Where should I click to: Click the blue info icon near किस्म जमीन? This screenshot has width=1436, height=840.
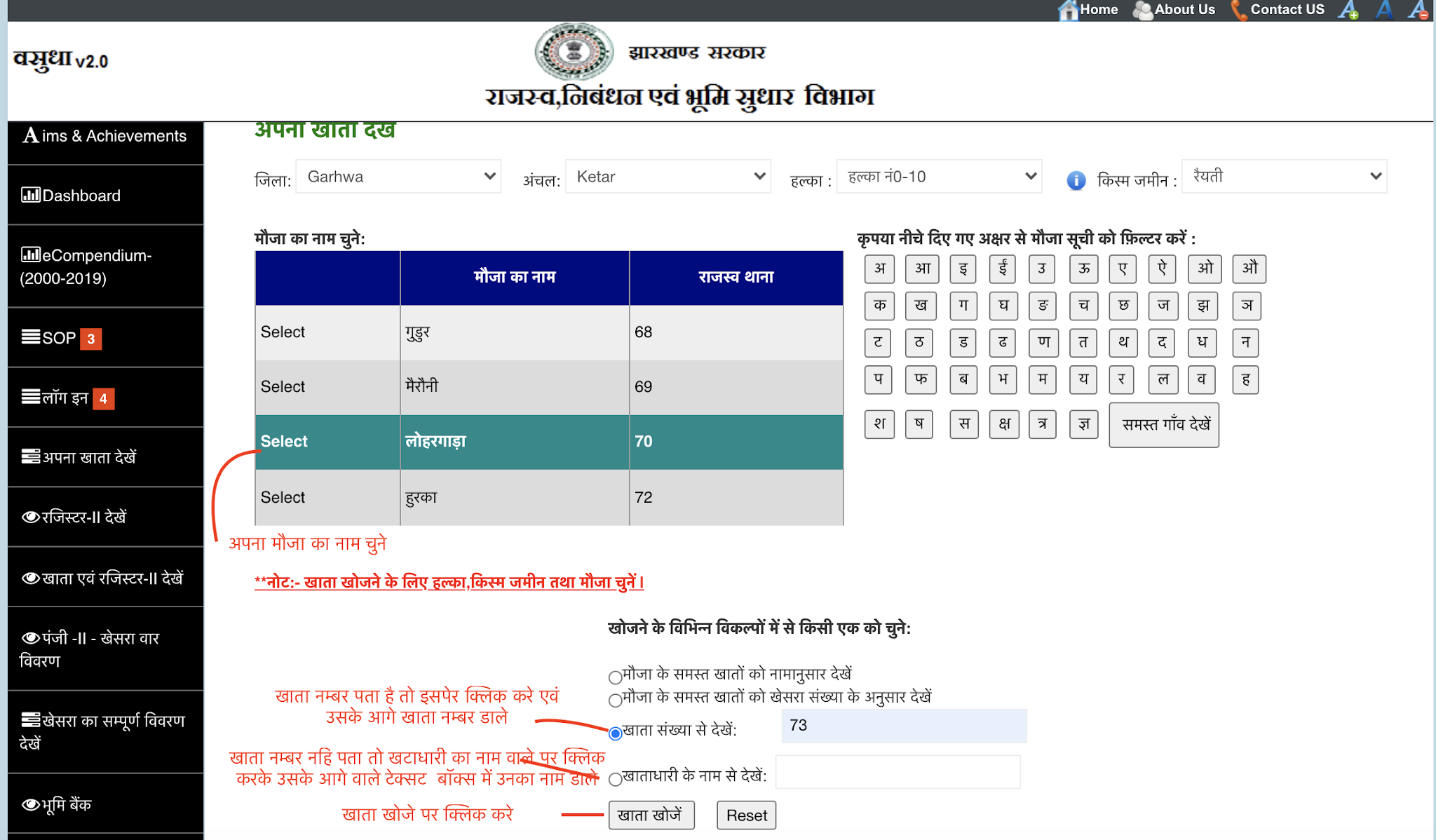tap(1076, 181)
